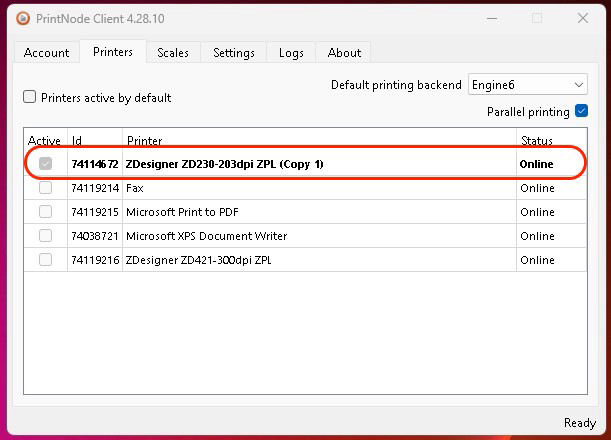This screenshot has height=440, width=611.
Task: Sort the list by Printer column header
Action: click(x=318, y=140)
